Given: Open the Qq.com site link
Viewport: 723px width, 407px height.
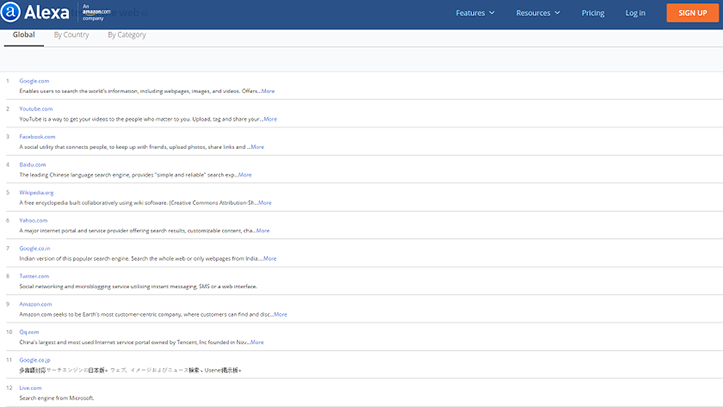Looking at the screenshot, I should pos(29,332).
